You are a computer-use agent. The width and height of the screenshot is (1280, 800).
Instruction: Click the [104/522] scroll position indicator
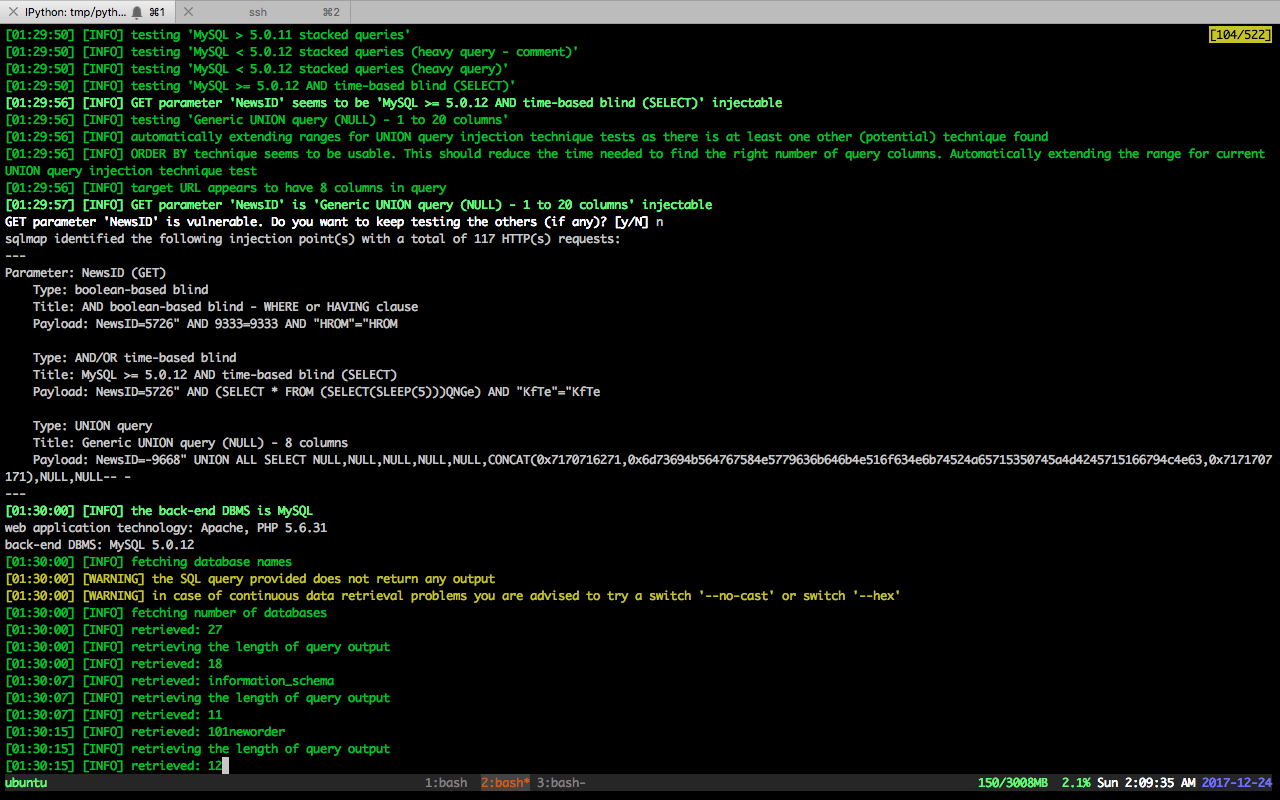[1241, 35]
